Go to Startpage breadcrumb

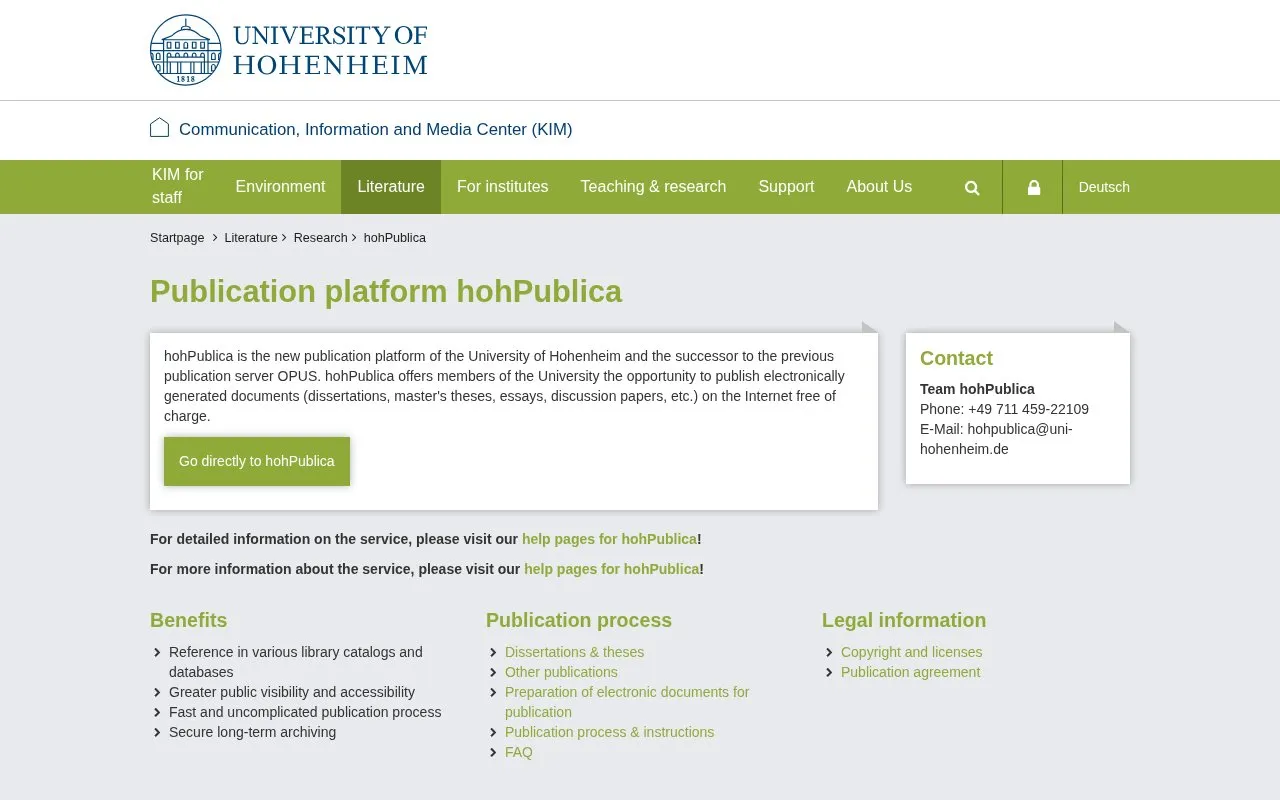point(177,238)
